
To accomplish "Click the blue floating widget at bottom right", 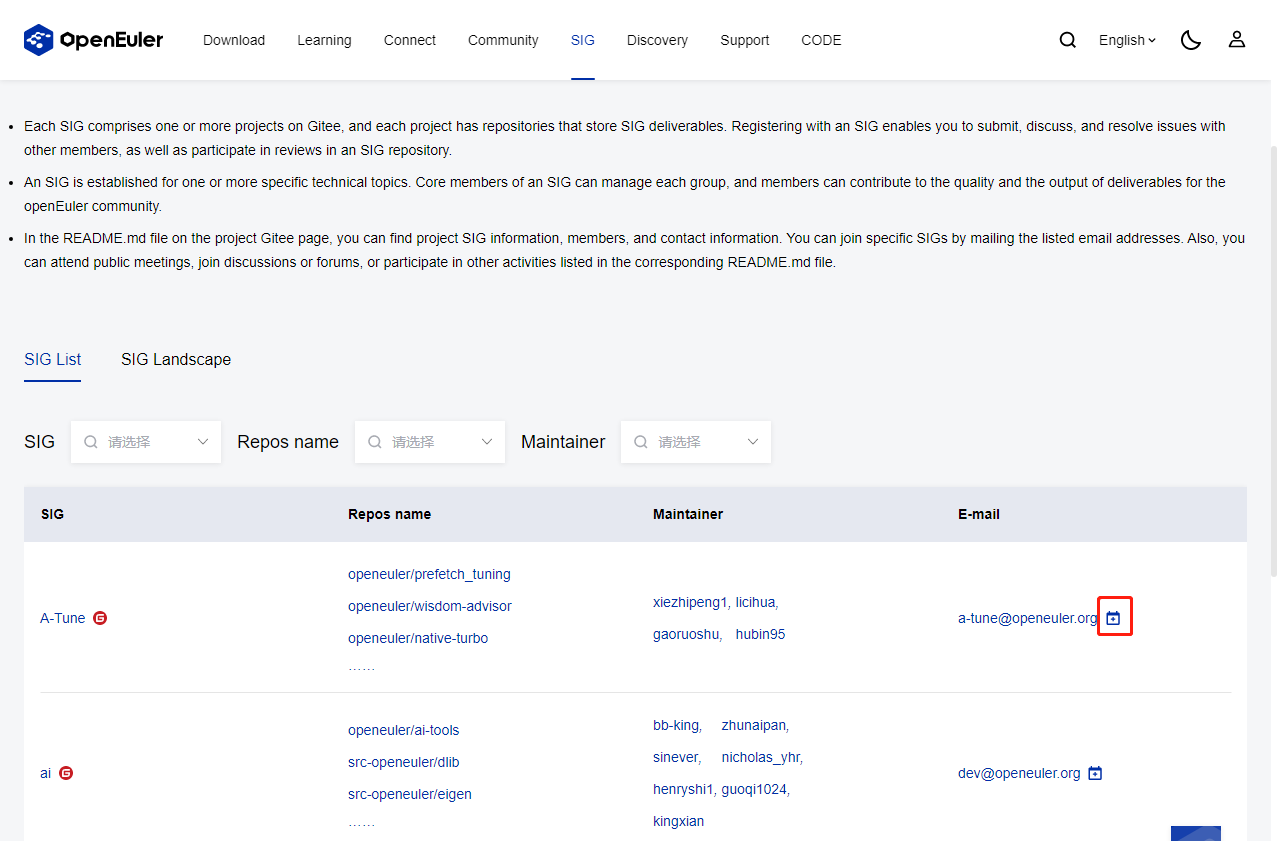I will (x=1195, y=833).
